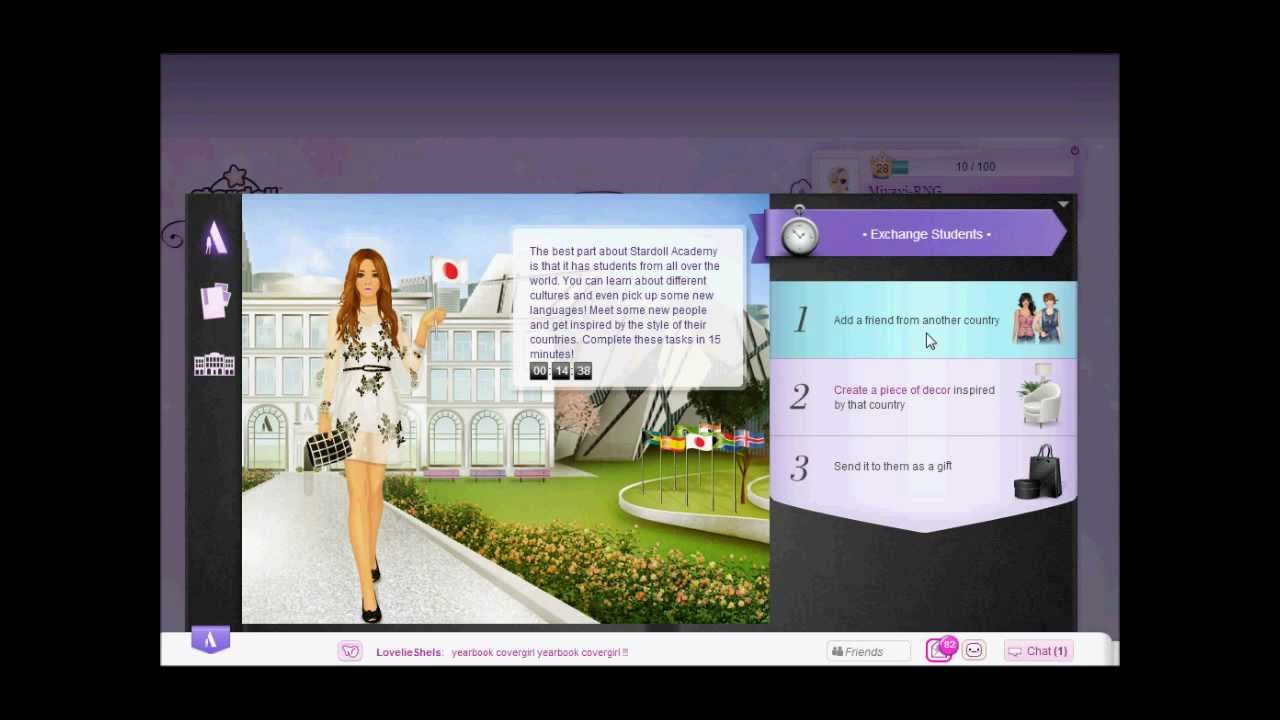Click the black shopping bag thumbnail in task 3
Screen dimensions: 1280x720
coord(1038,472)
